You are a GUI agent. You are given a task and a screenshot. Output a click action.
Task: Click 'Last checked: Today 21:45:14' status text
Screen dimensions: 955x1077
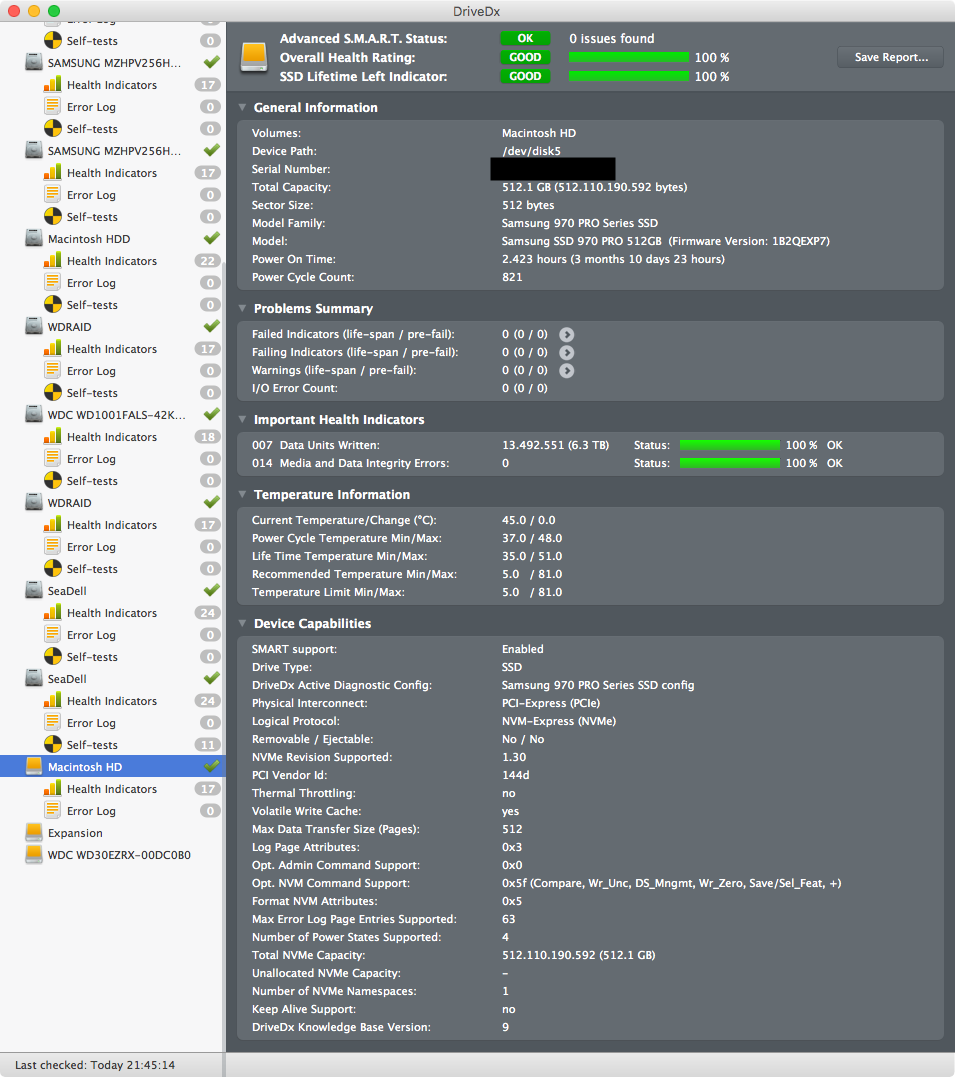click(x=95, y=1065)
